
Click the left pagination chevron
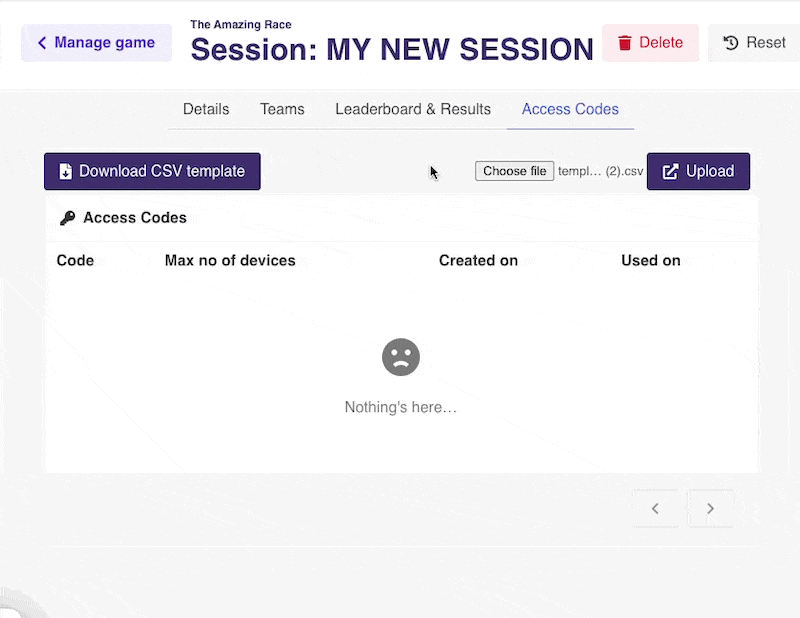tap(656, 508)
